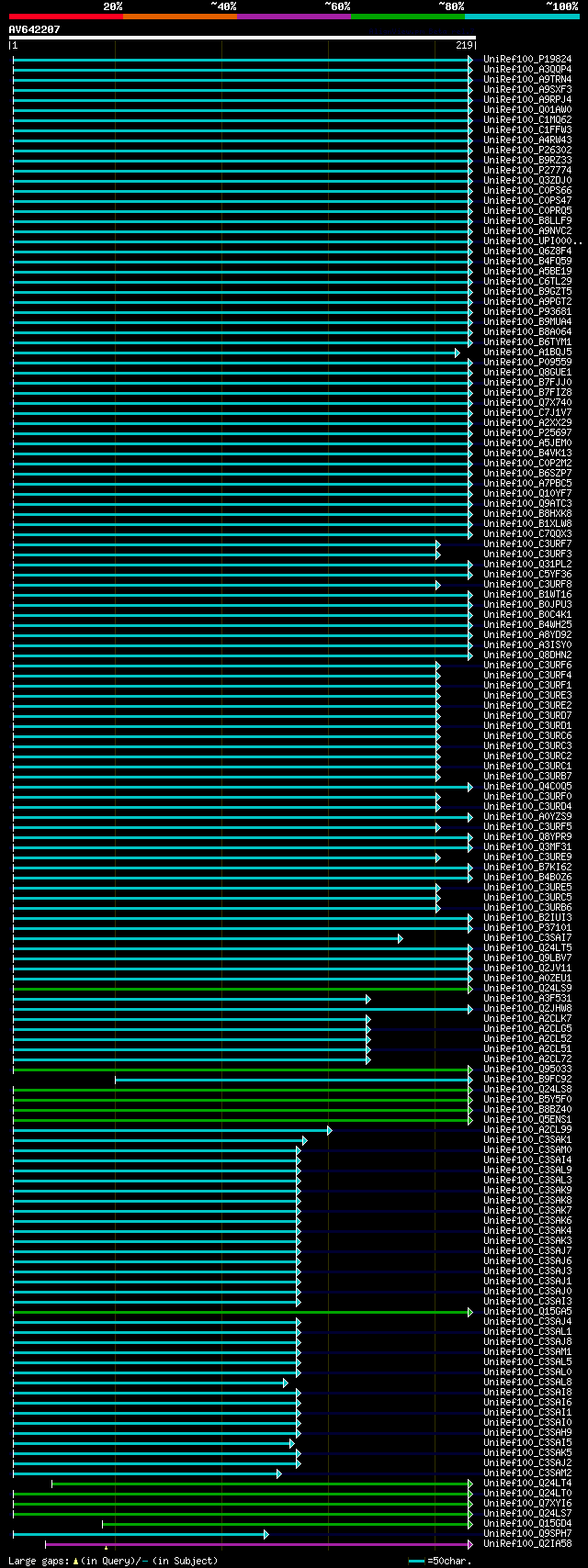
Task: Select UniRef100_B4VK13 label
Action: [527, 453]
